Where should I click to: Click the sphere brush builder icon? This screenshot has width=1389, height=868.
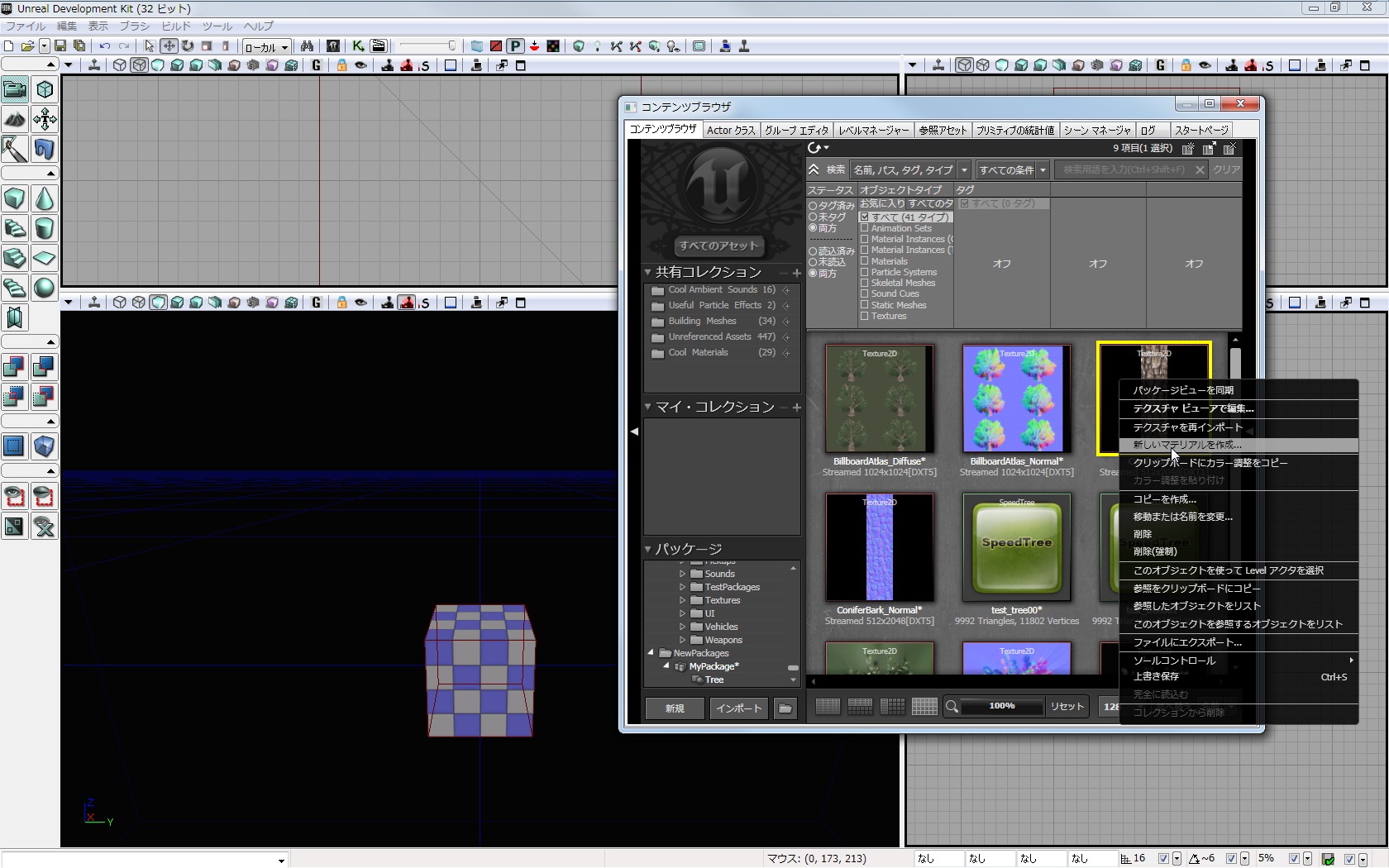44,288
